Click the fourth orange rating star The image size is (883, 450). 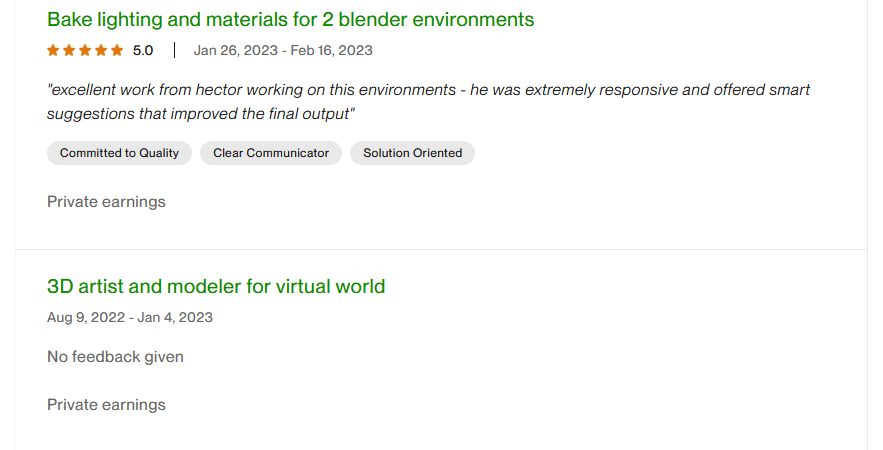[x=101, y=50]
